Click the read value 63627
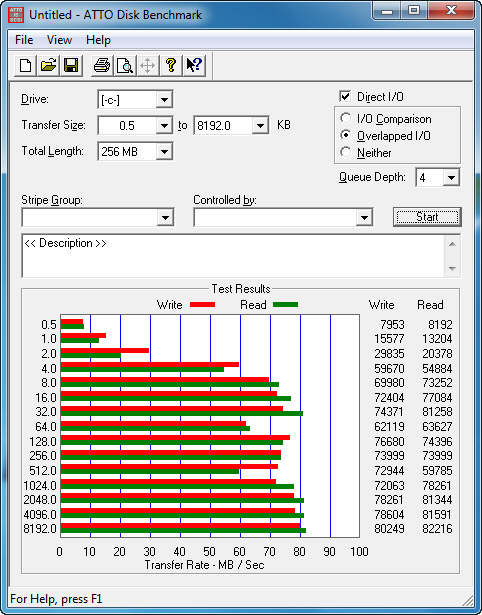Image resolution: width=482 pixels, height=615 pixels. click(437, 427)
